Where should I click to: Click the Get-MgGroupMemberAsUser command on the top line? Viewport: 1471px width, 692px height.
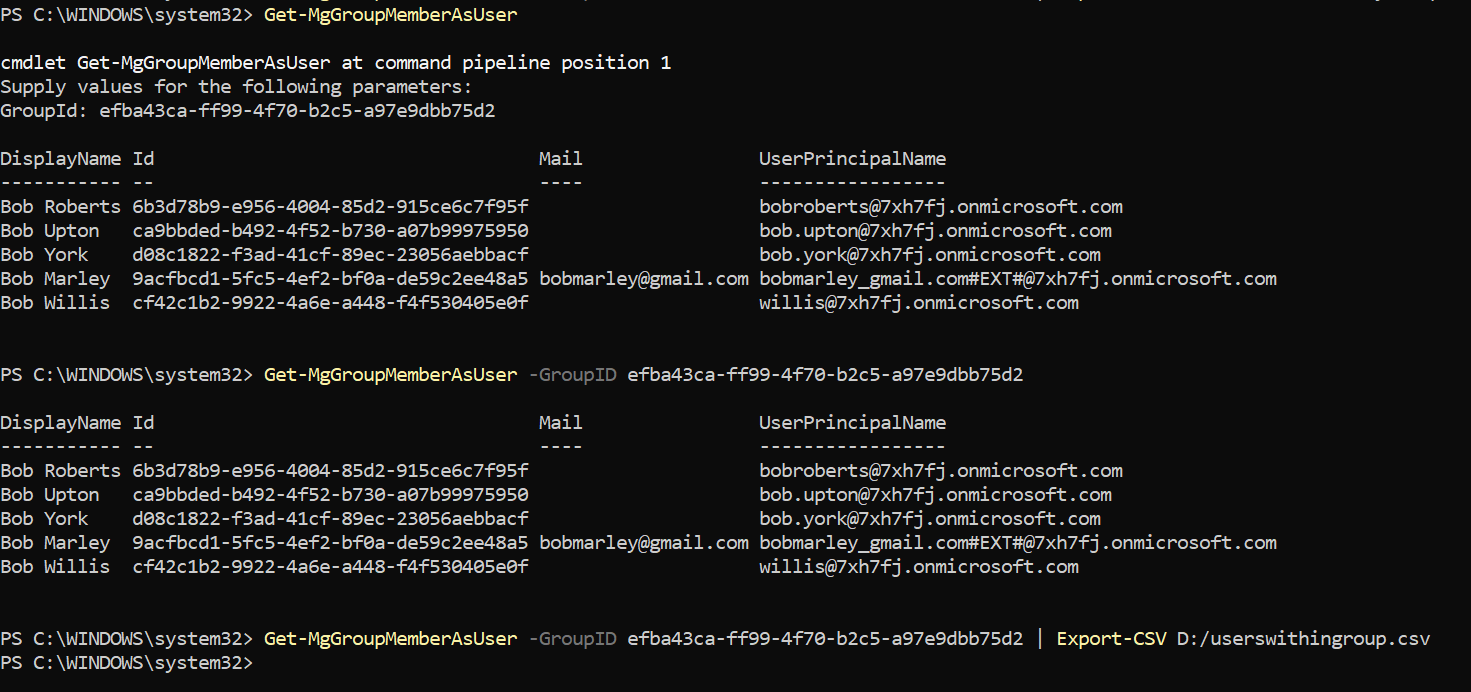click(x=390, y=15)
